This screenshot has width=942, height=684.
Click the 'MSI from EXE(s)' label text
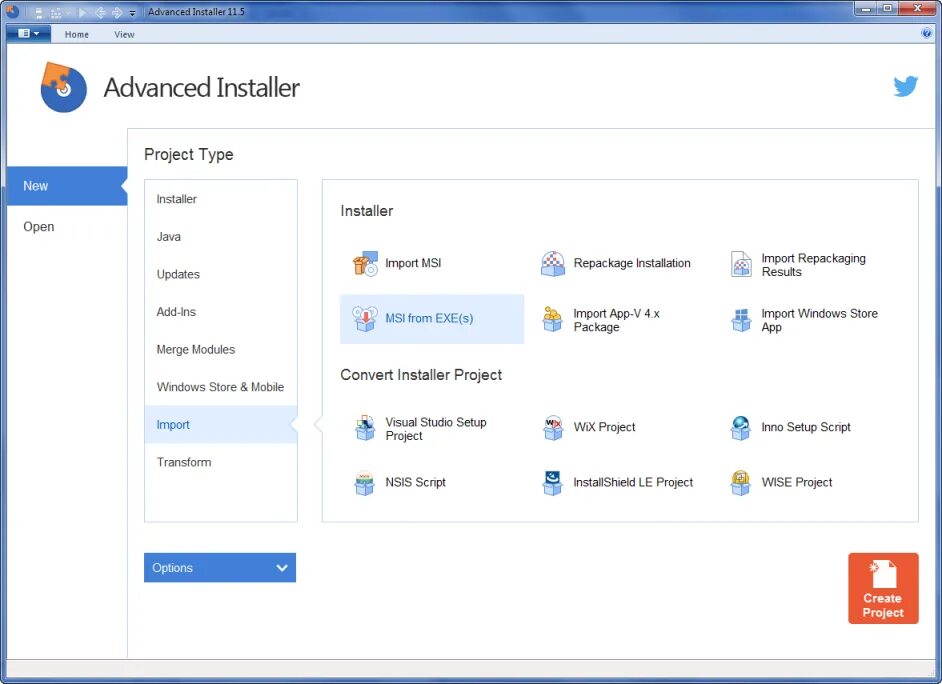429,318
